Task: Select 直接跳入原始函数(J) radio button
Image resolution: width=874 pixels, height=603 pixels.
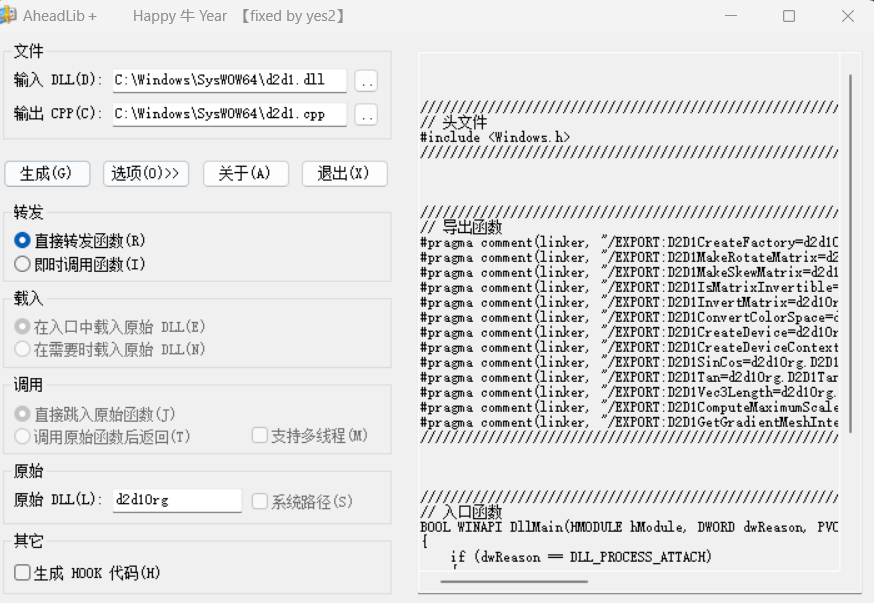Action: click(23, 414)
